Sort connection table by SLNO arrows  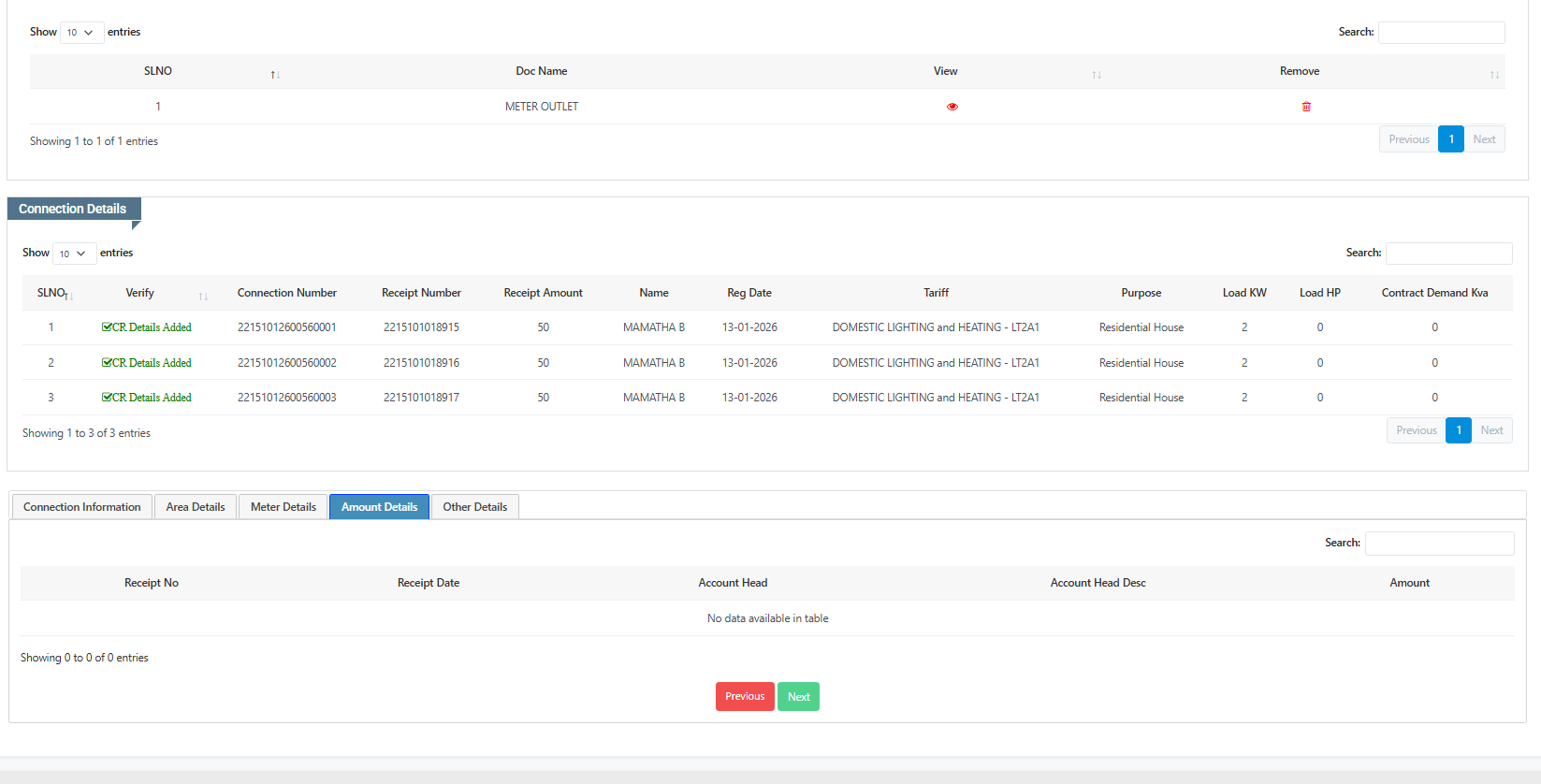[68, 297]
